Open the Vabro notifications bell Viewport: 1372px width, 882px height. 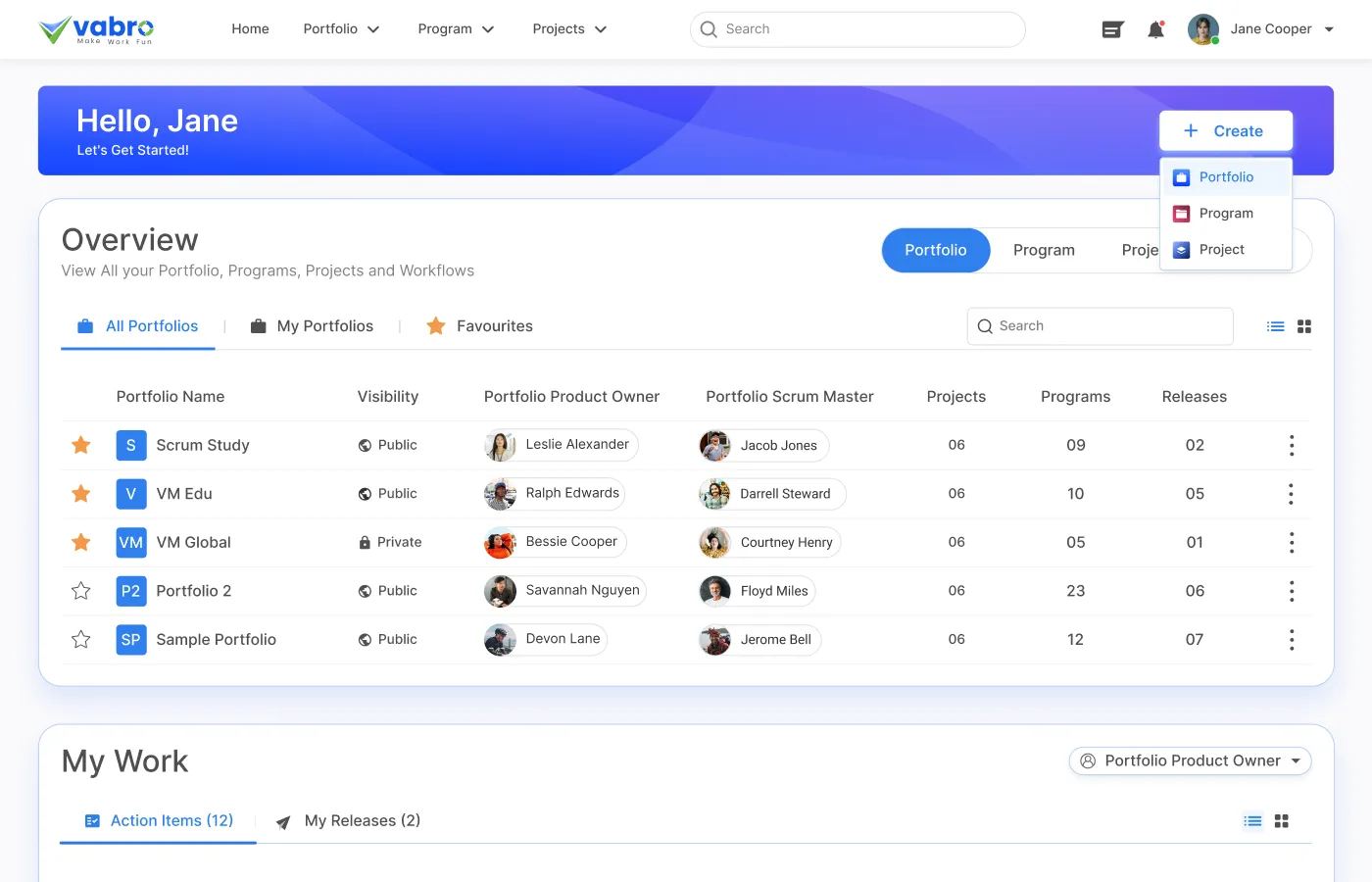[1156, 28]
